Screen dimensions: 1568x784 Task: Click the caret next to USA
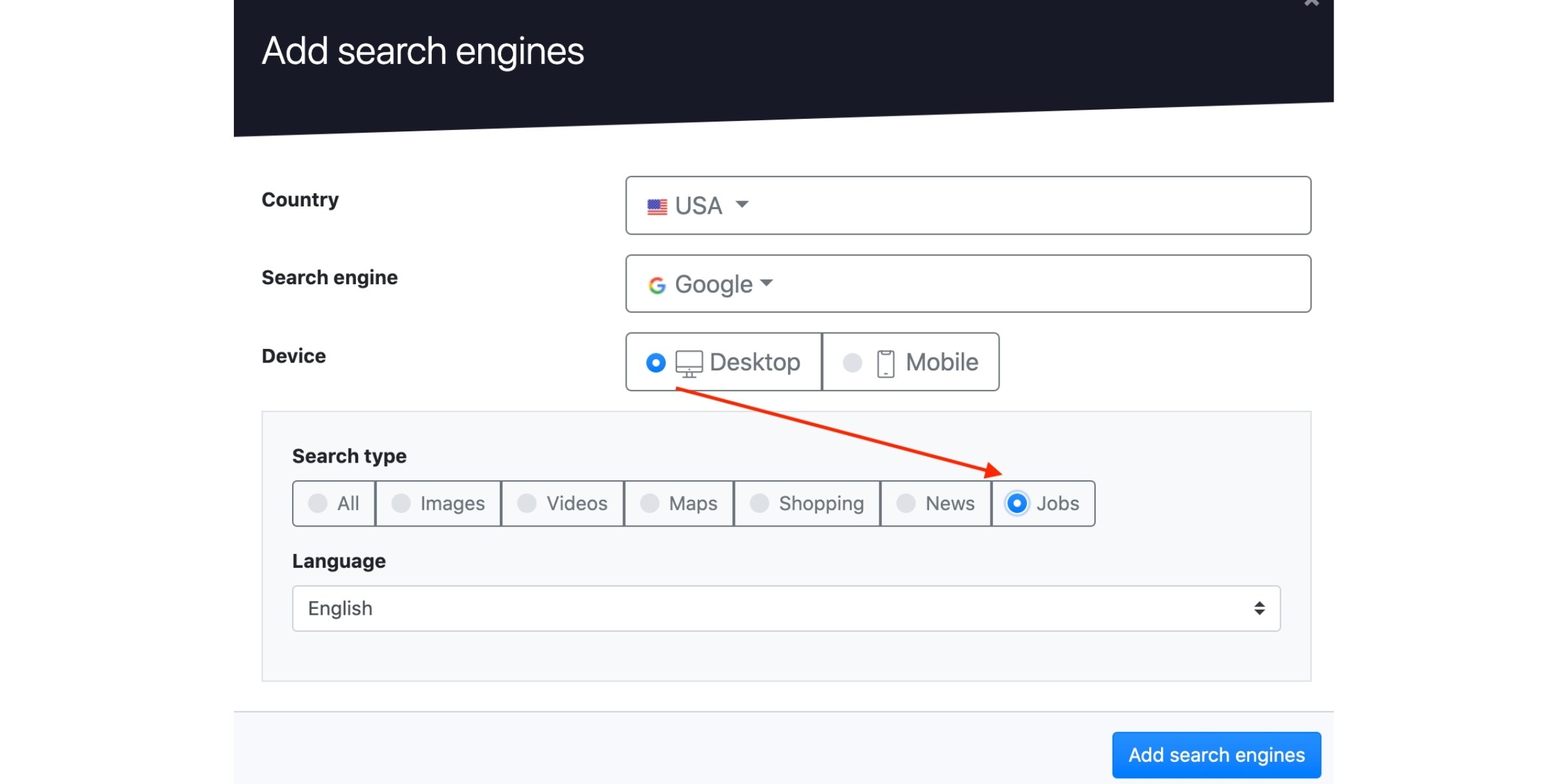pyautogui.click(x=742, y=204)
